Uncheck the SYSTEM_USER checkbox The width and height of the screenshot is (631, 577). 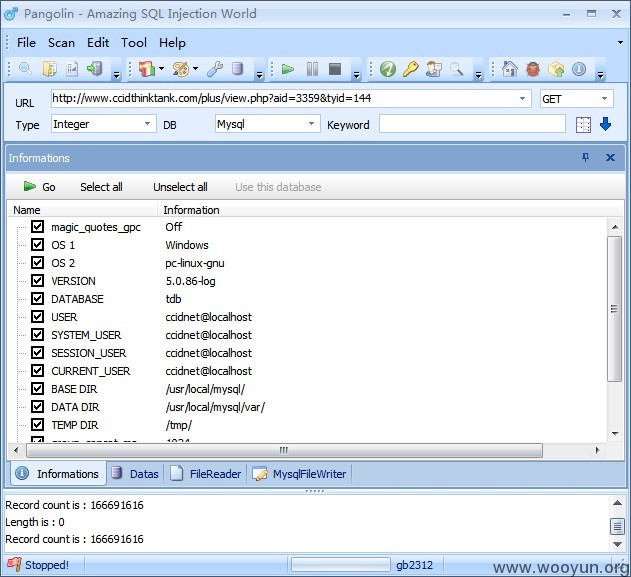[37, 335]
